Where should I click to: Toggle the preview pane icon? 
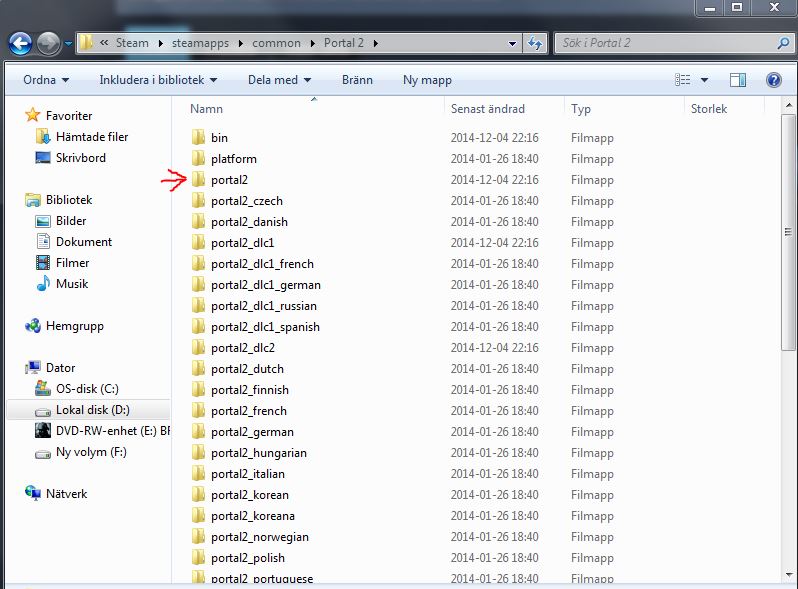click(737, 80)
